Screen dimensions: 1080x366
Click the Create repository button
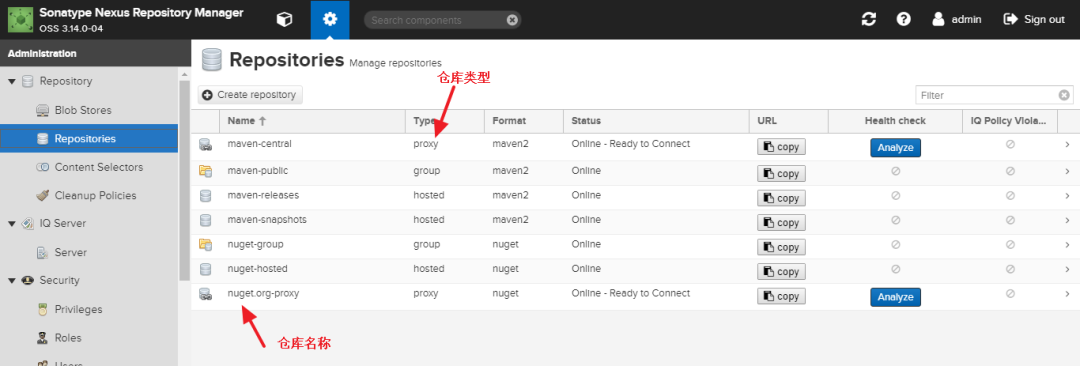tap(250, 95)
